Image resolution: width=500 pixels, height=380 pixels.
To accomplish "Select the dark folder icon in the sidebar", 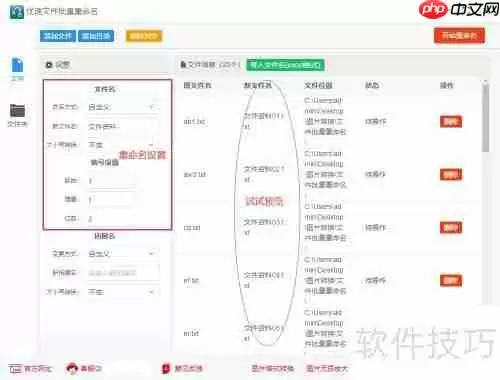I will 17,110.
